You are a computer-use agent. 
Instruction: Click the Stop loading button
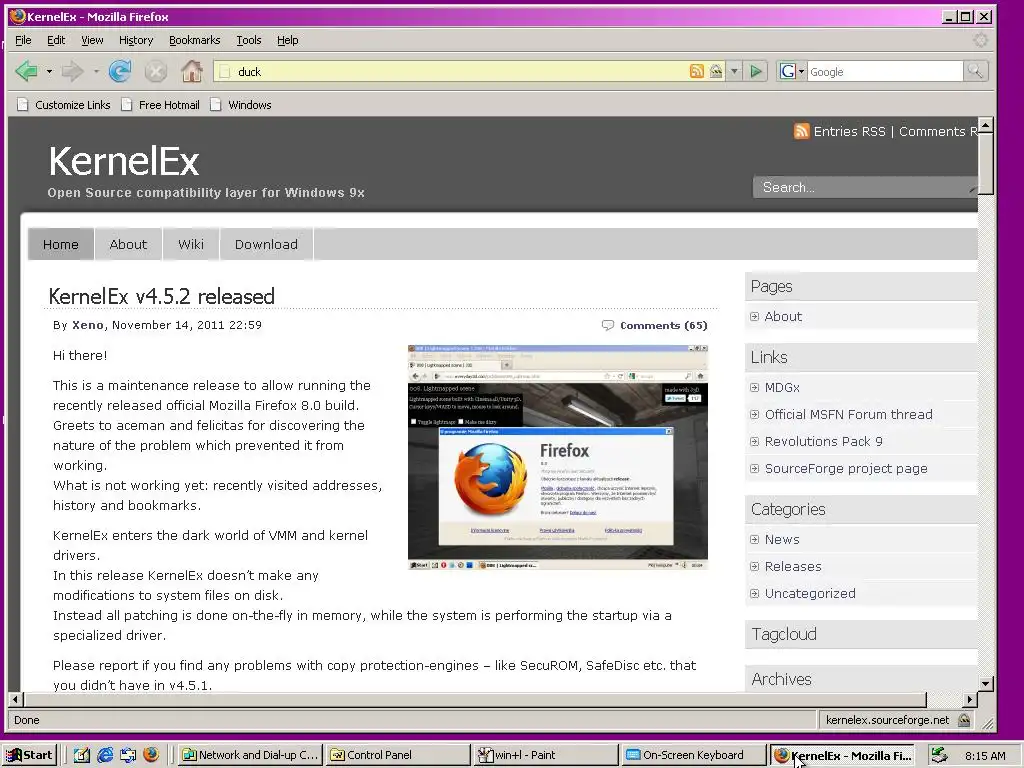tap(155, 71)
